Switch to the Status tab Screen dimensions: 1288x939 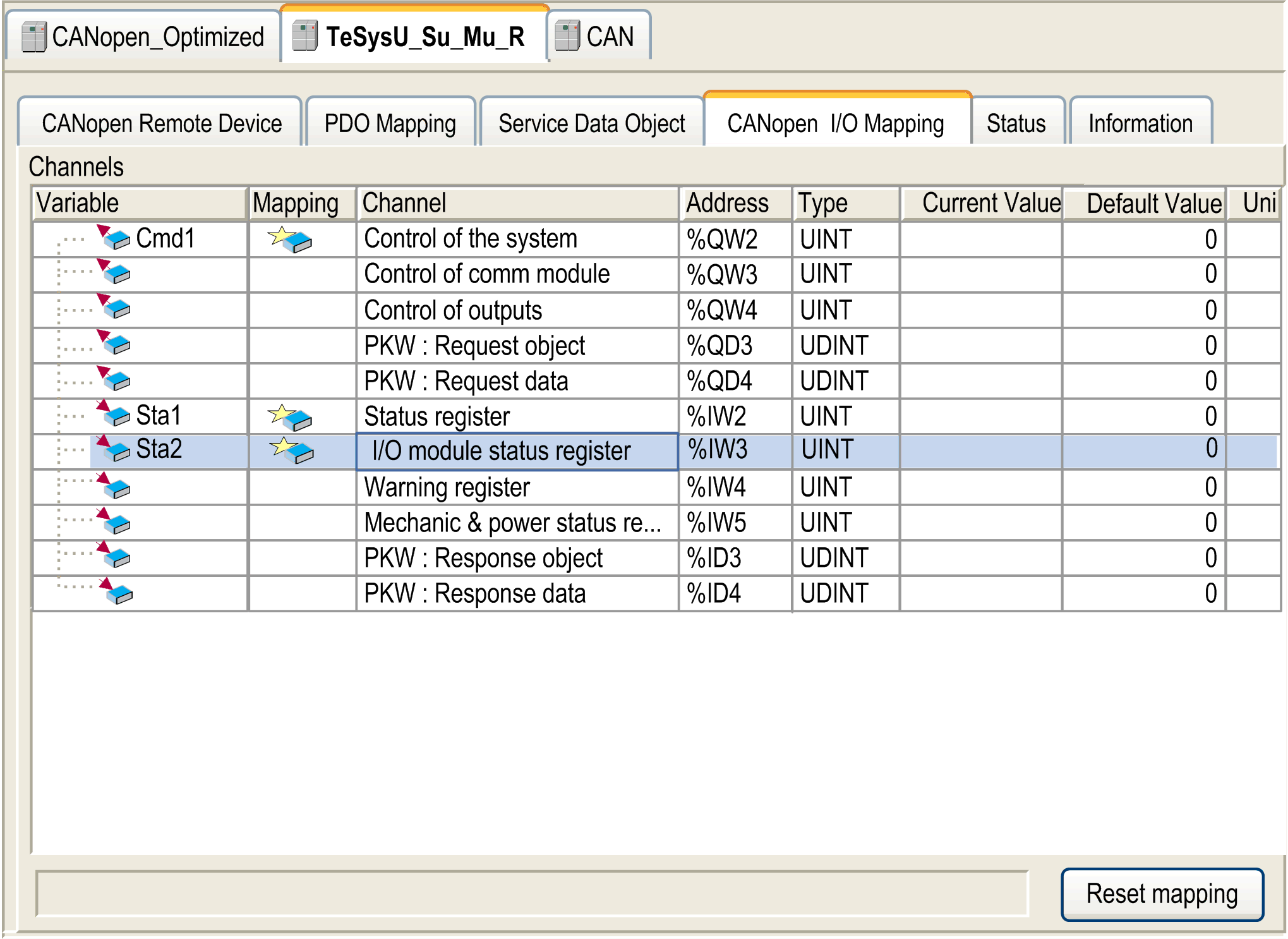[x=1016, y=123]
